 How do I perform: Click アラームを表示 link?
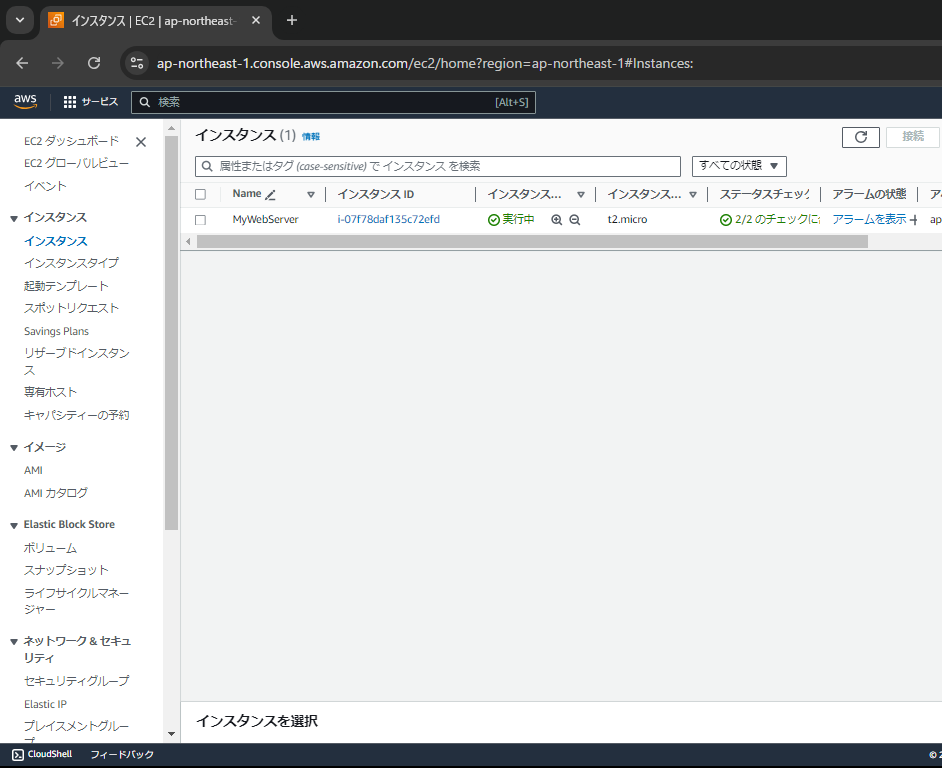[x=869, y=219]
